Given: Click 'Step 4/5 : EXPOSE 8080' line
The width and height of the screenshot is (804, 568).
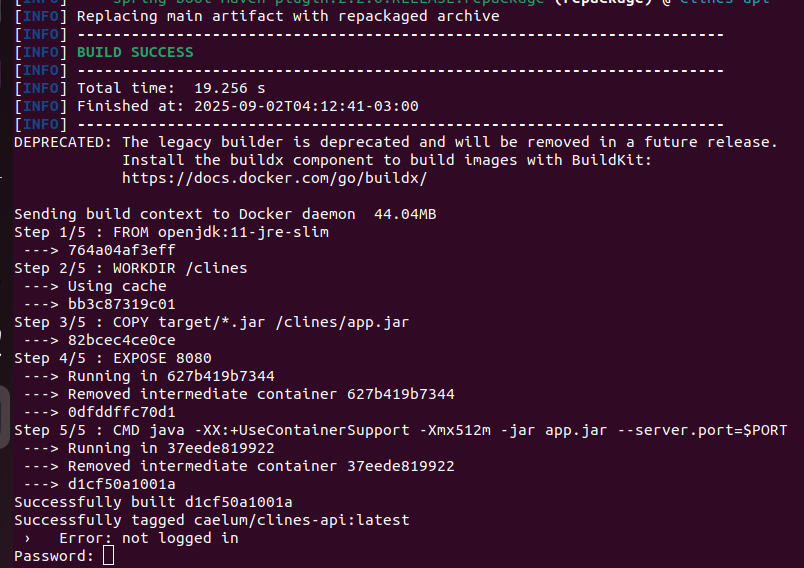Looking at the screenshot, I should coord(113,358).
